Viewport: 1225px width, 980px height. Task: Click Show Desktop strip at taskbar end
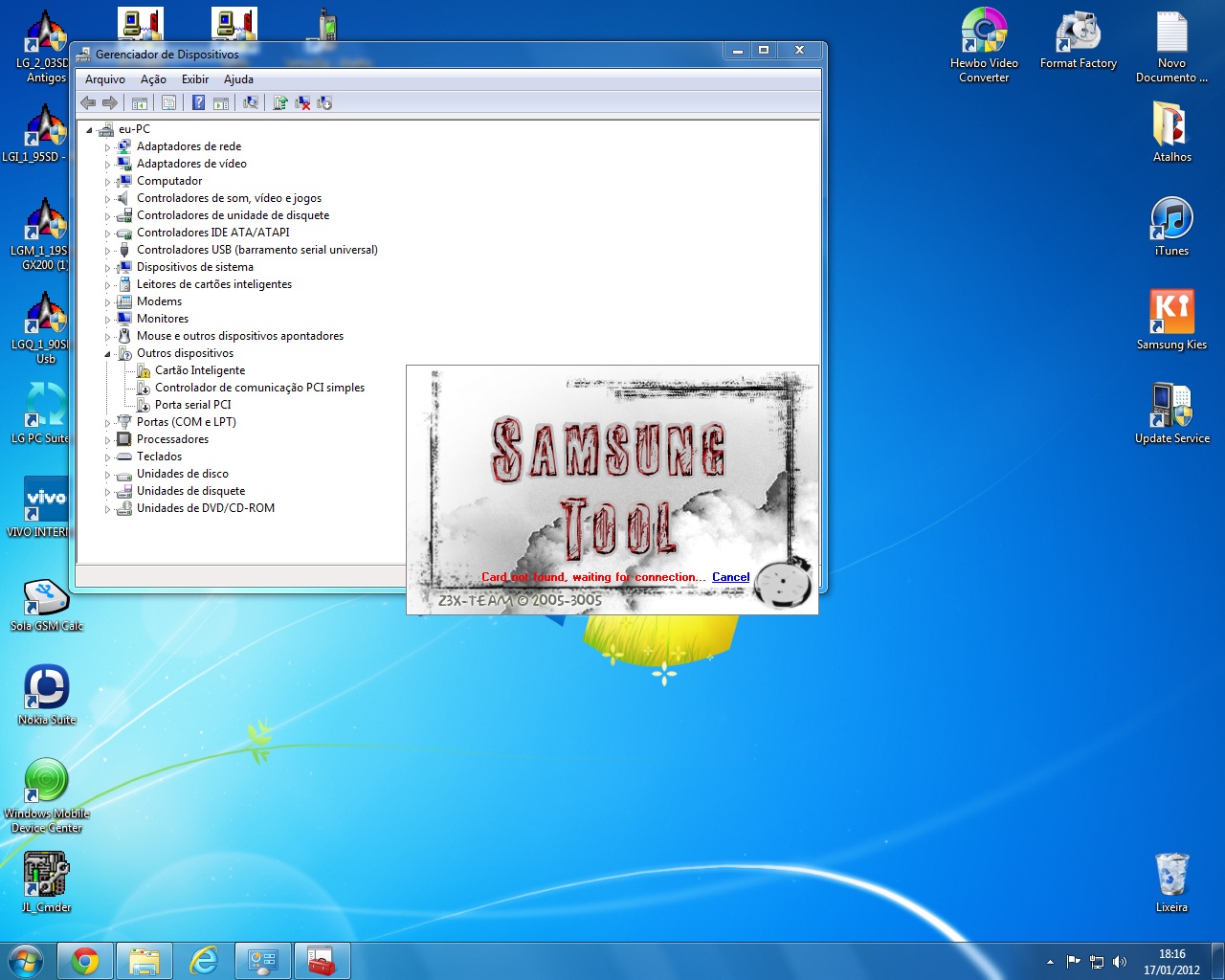point(1217,961)
